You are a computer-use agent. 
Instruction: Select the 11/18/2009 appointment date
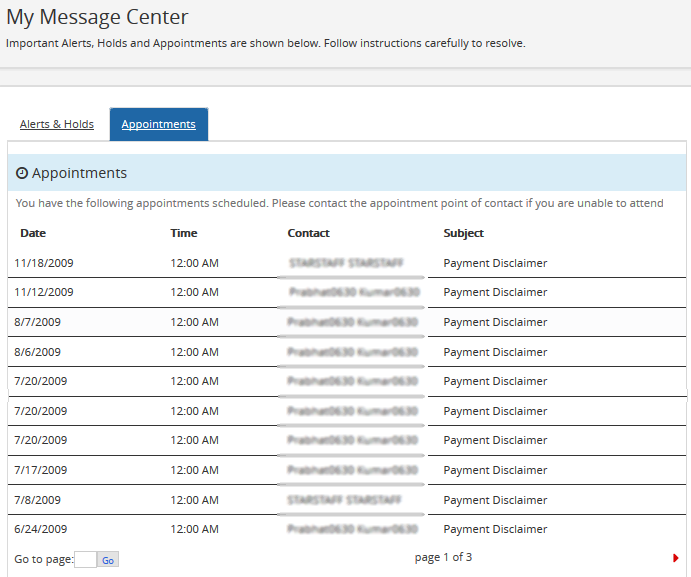[44, 263]
